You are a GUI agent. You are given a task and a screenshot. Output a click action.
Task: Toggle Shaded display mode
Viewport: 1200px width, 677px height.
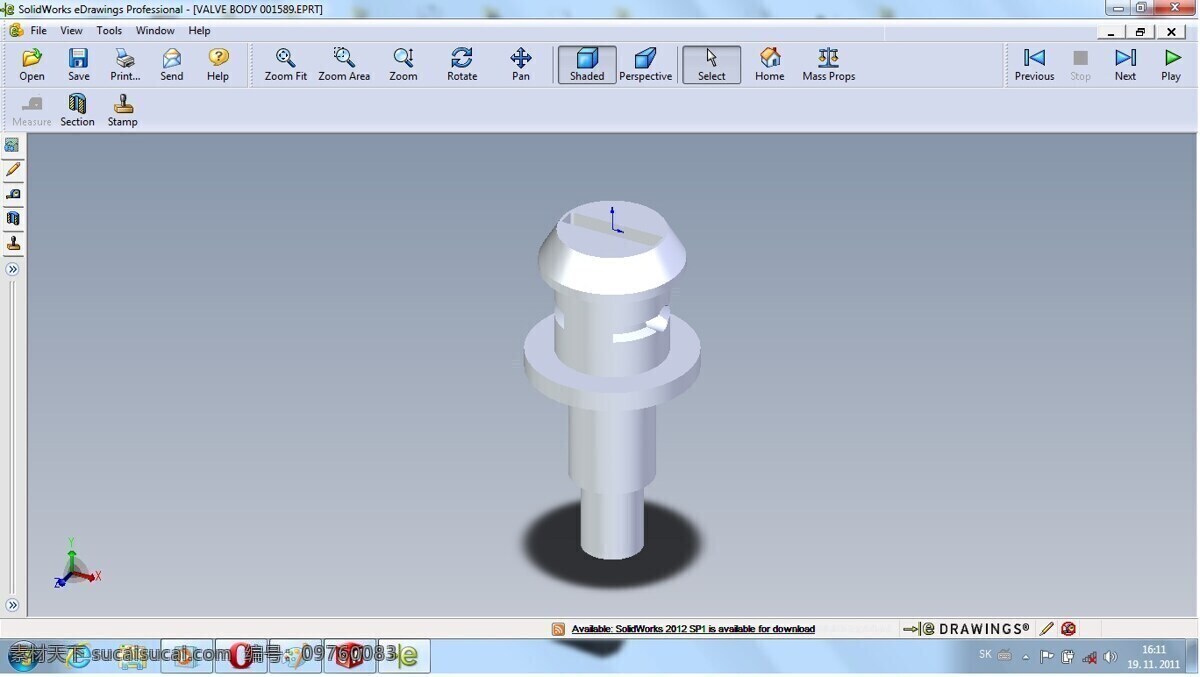587,64
